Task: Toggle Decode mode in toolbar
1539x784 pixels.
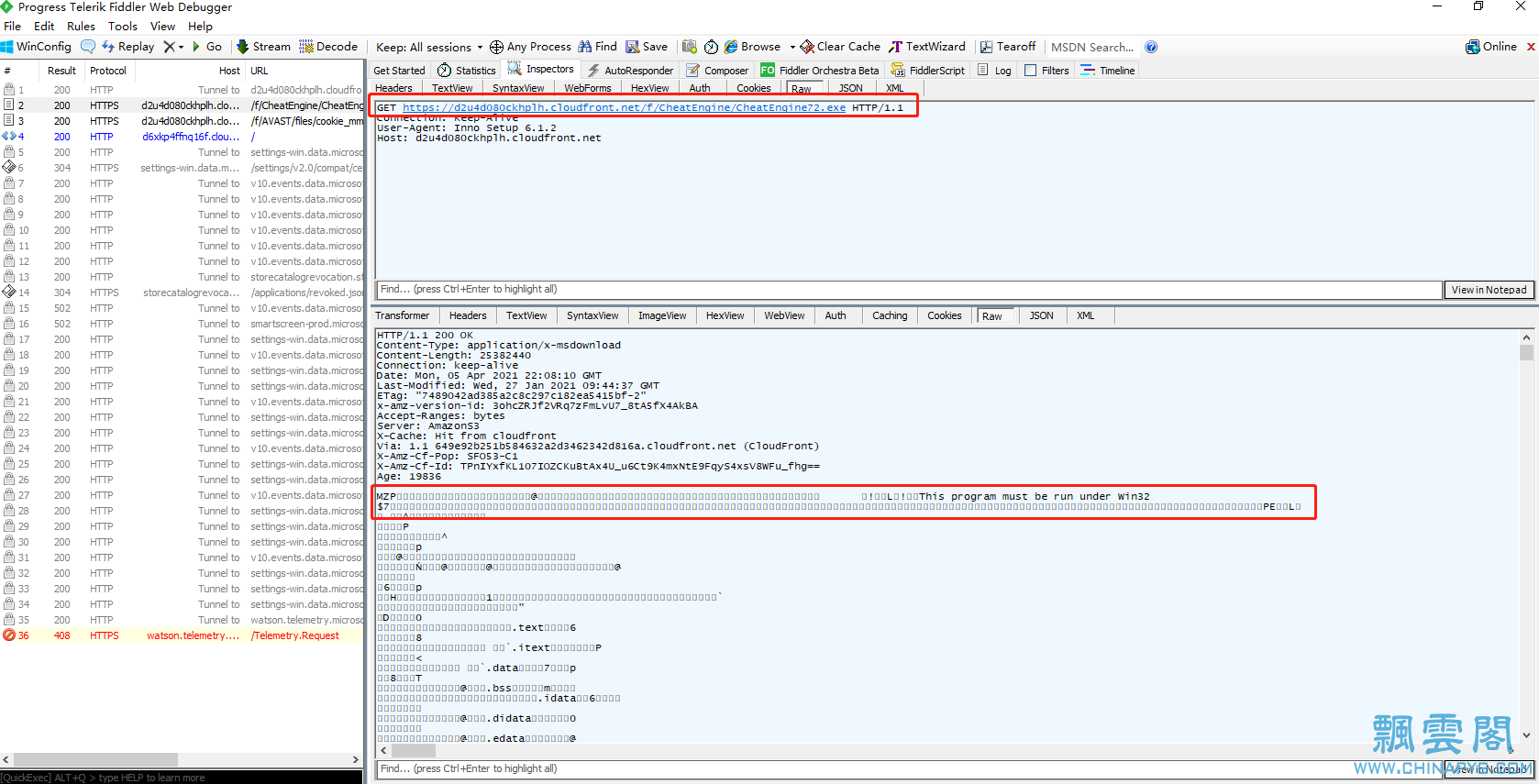Action: pos(328,47)
